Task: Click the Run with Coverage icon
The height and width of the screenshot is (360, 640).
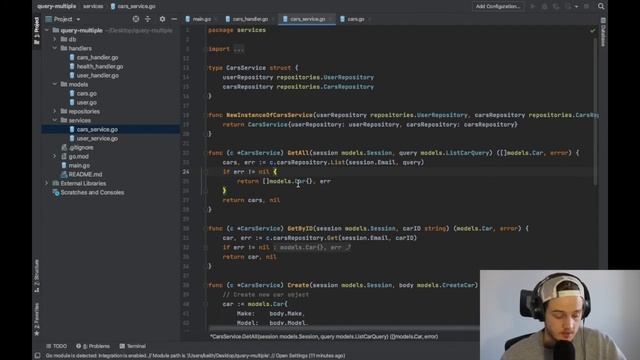Action: pyautogui.click(x=556, y=7)
